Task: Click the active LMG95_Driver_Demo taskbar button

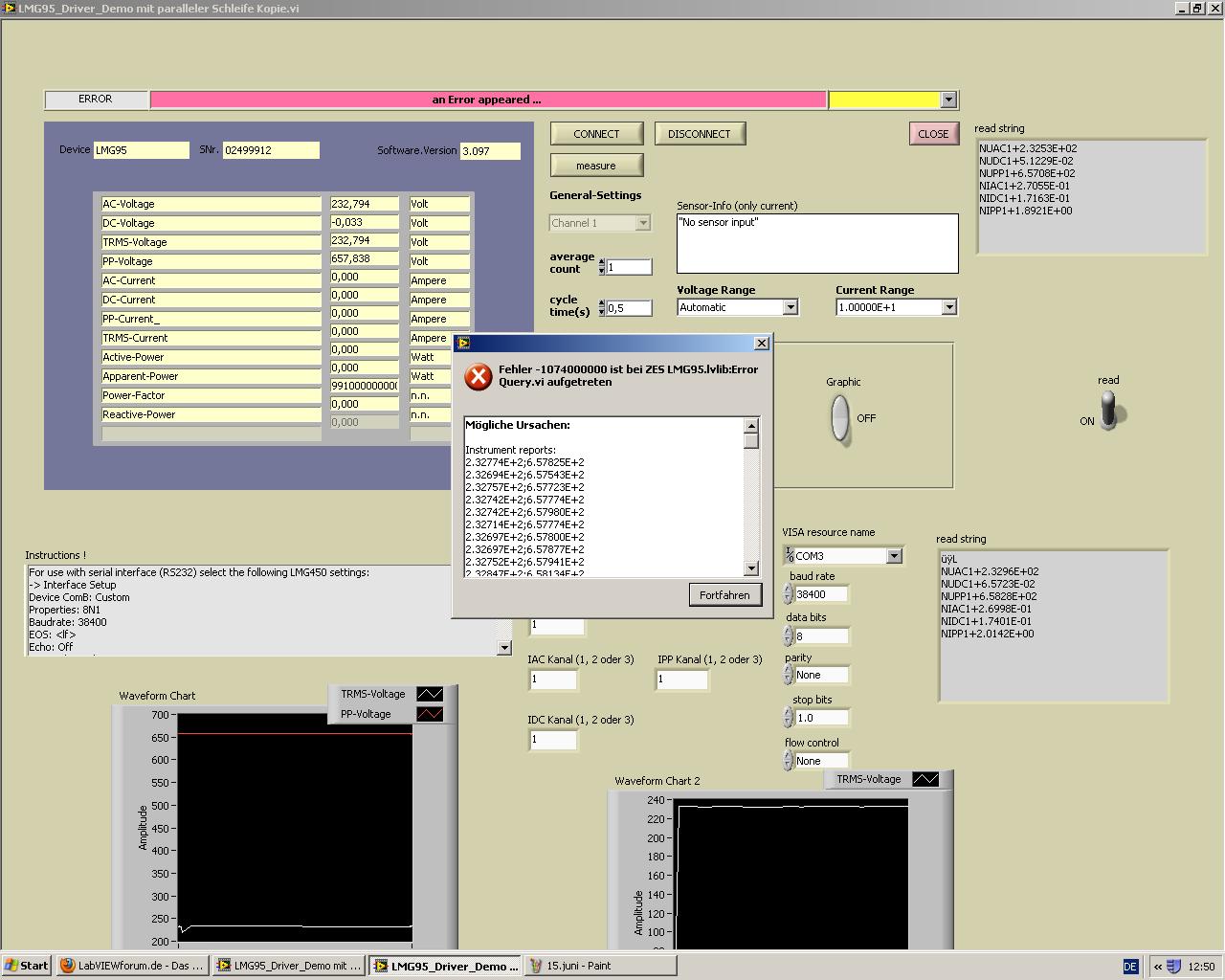Action: click(445, 966)
